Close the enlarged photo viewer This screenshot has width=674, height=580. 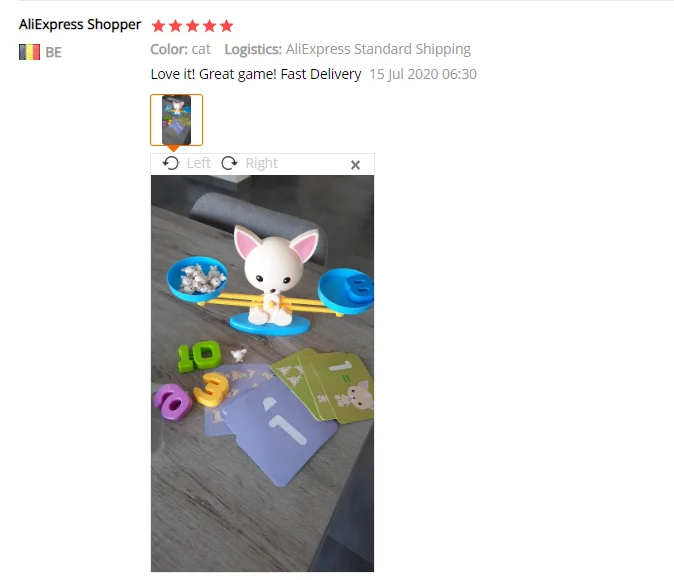pyautogui.click(x=355, y=165)
